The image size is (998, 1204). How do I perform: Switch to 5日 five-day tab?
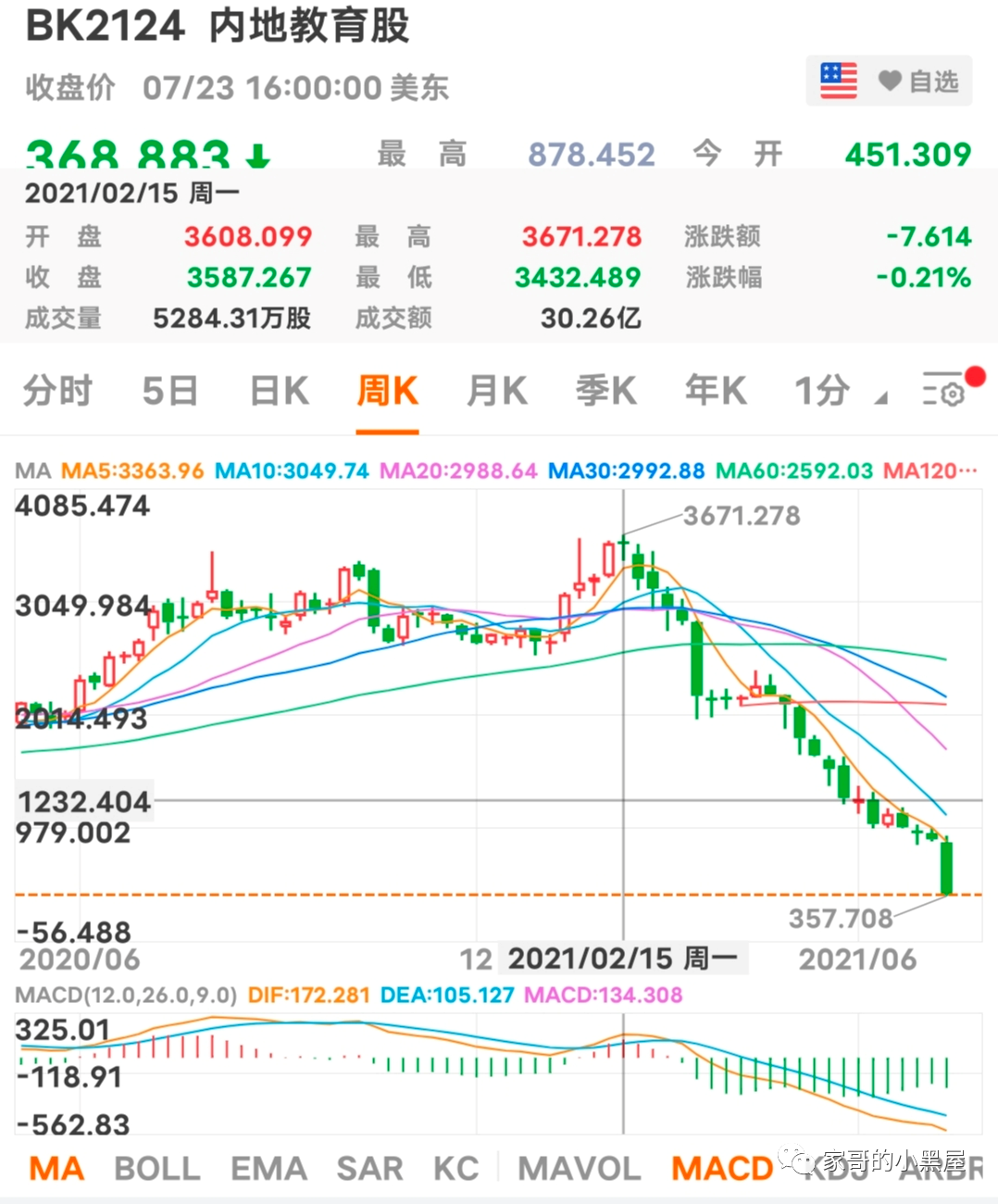tap(170, 391)
